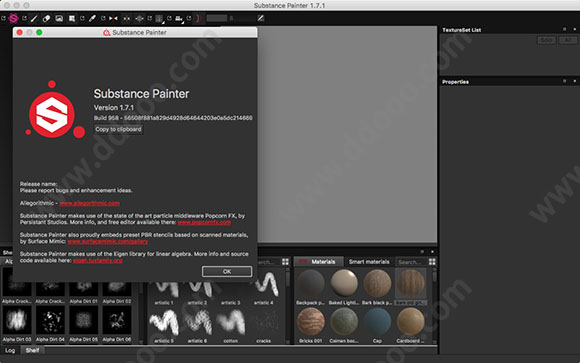580x363 pixels.
Task: Toggle grid view icon in Materials shelf
Action: [x=432, y=262]
